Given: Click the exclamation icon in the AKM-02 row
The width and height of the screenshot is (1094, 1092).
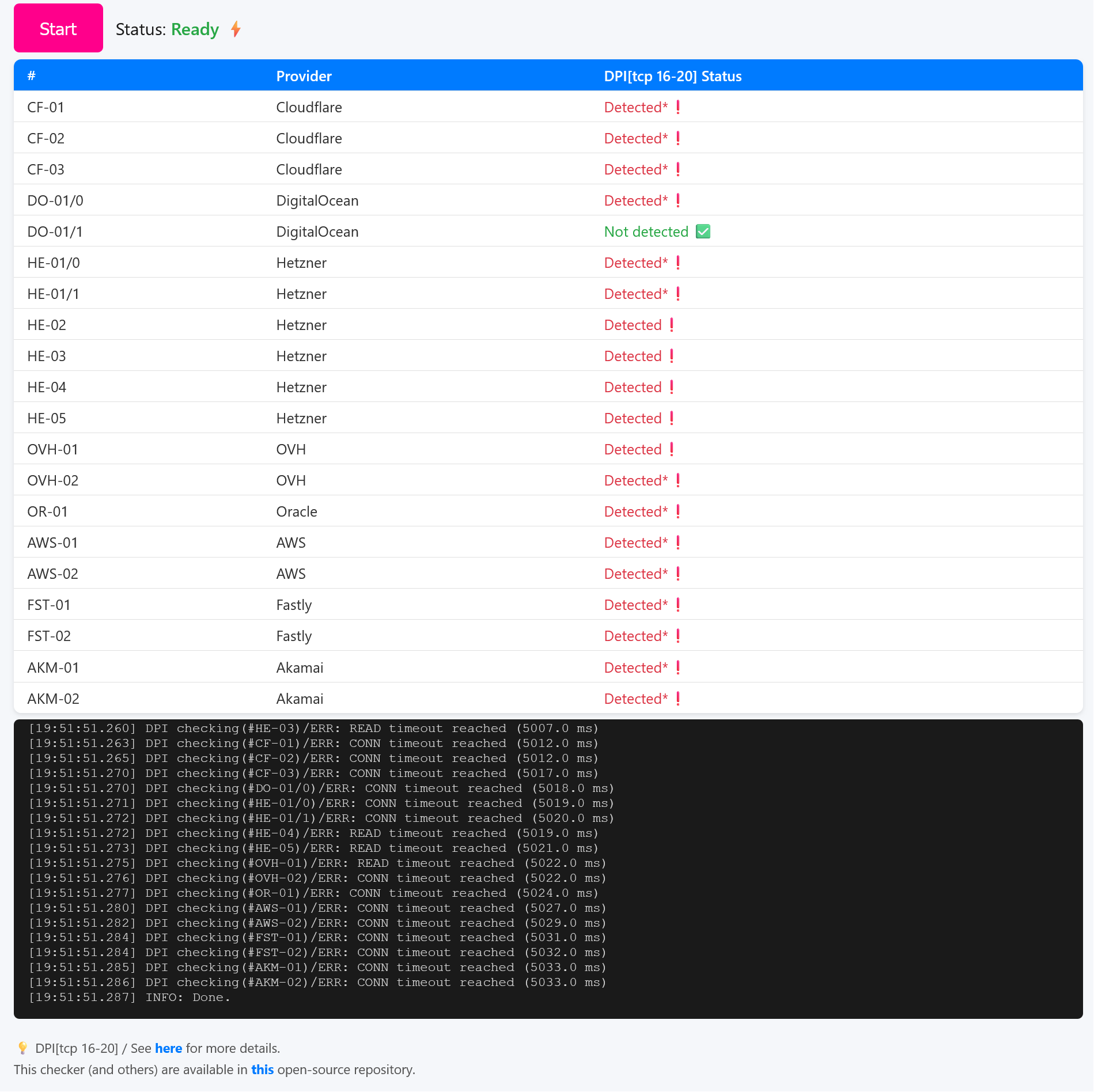Looking at the screenshot, I should [678, 699].
